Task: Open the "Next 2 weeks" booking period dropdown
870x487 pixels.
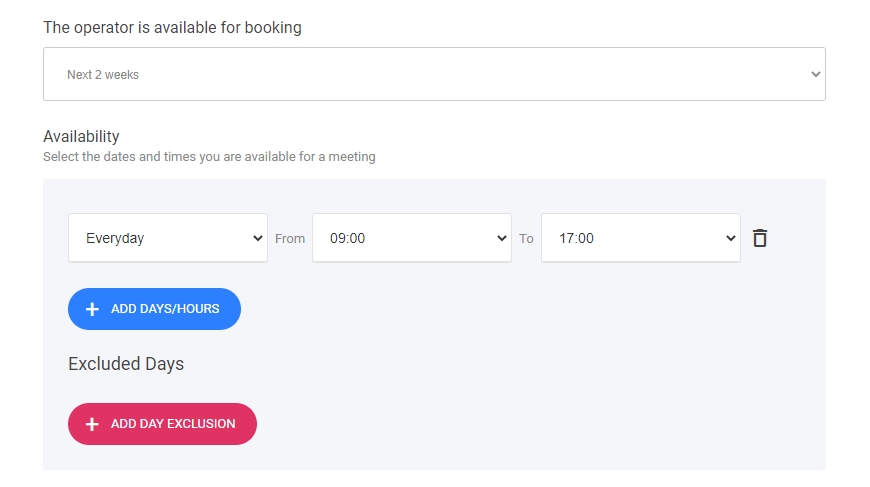Action: click(433, 74)
